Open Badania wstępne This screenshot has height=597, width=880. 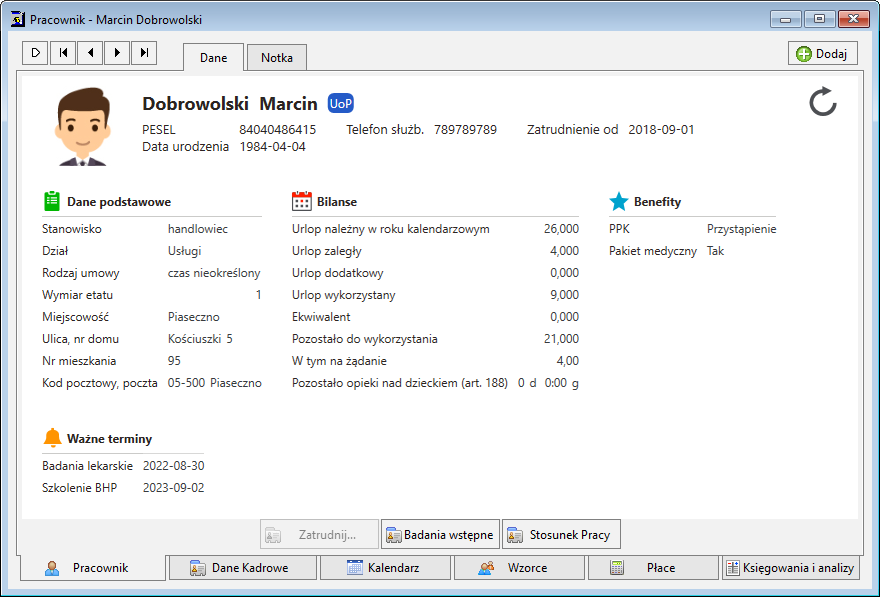440,535
